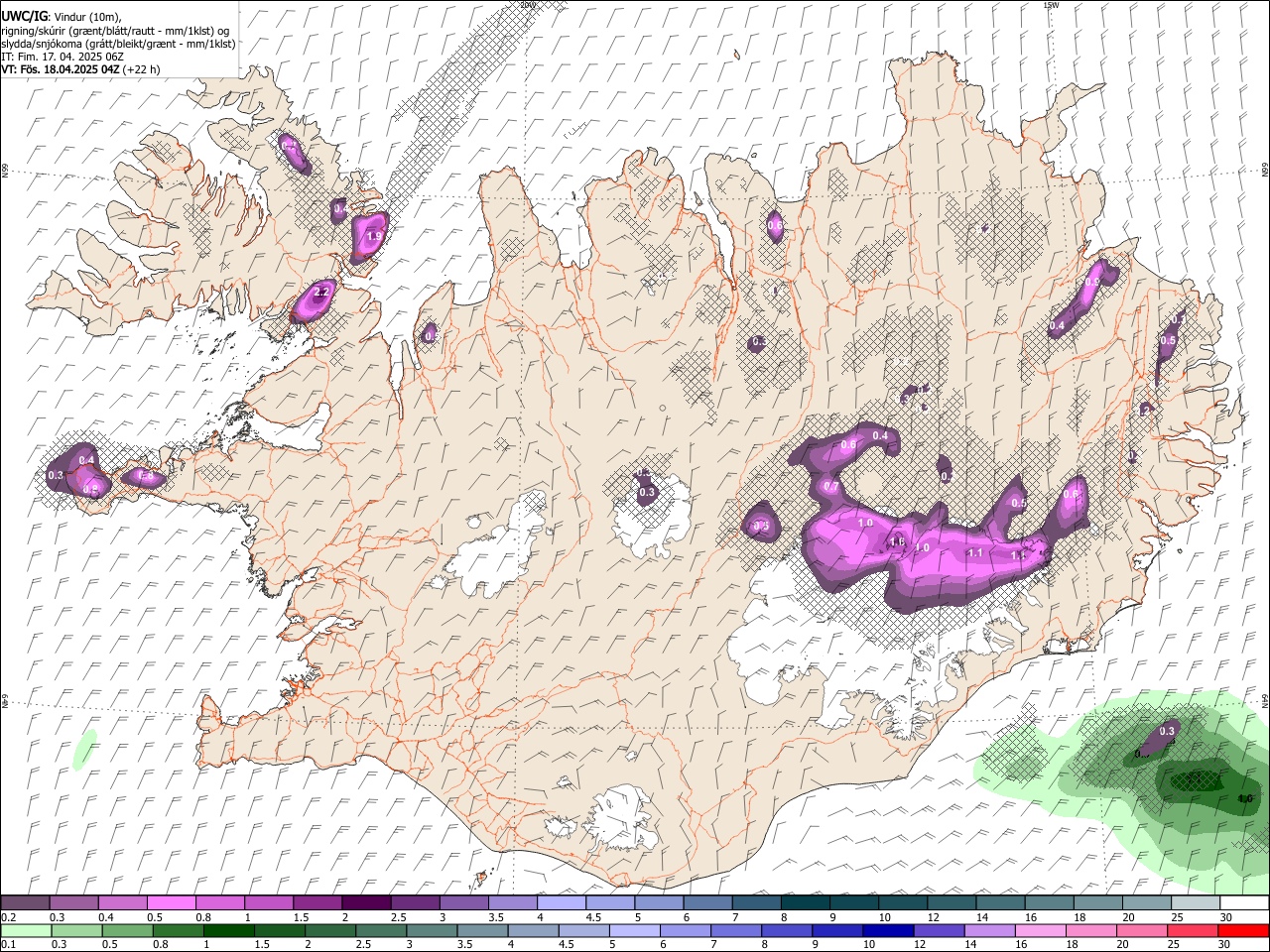Click the 'IT: Fim. 17. 04. 2025 06Z' line
Viewport: 1270px width, 952px height.
click(63, 57)
